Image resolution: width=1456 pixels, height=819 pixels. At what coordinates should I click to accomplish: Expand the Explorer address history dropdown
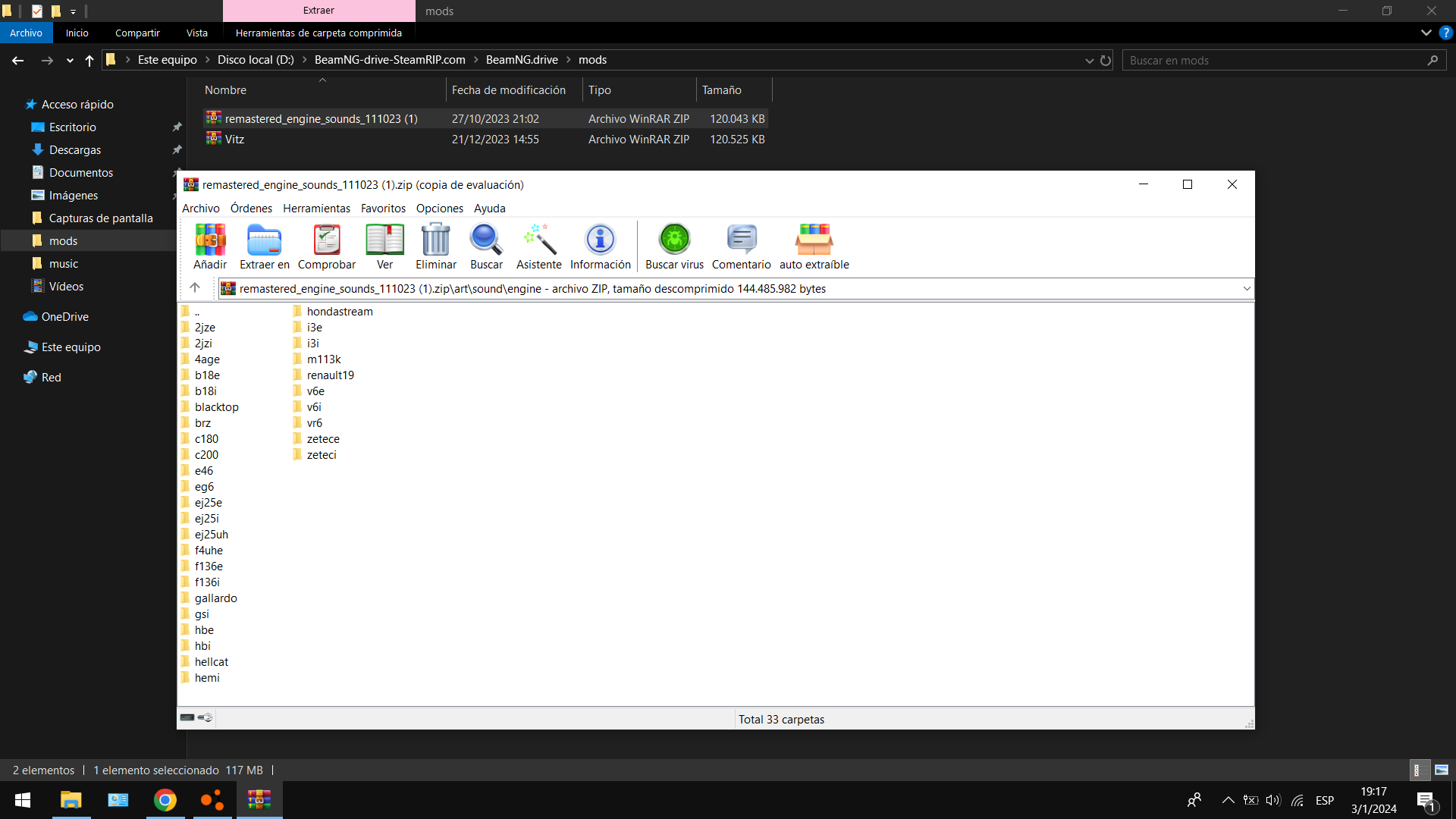pos(1089,61)
